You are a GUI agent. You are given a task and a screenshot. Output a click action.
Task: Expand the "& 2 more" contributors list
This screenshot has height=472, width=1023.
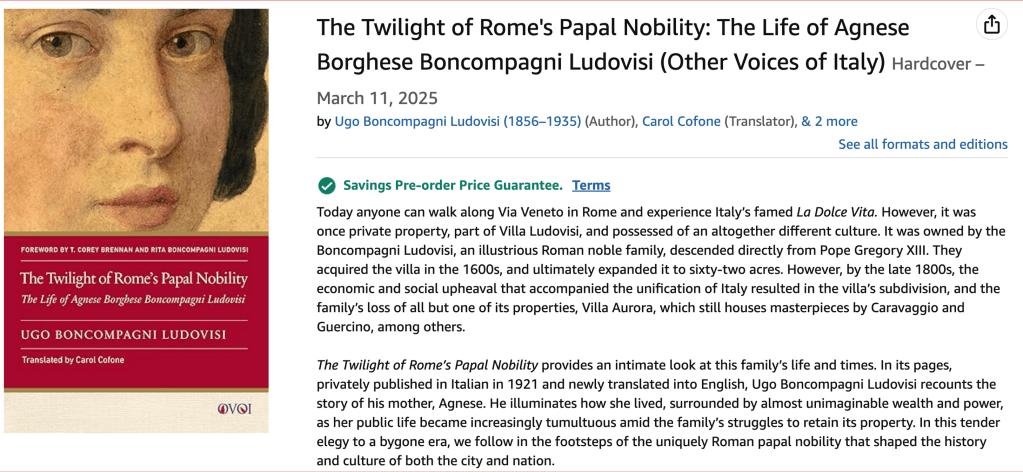pos(829,121)
